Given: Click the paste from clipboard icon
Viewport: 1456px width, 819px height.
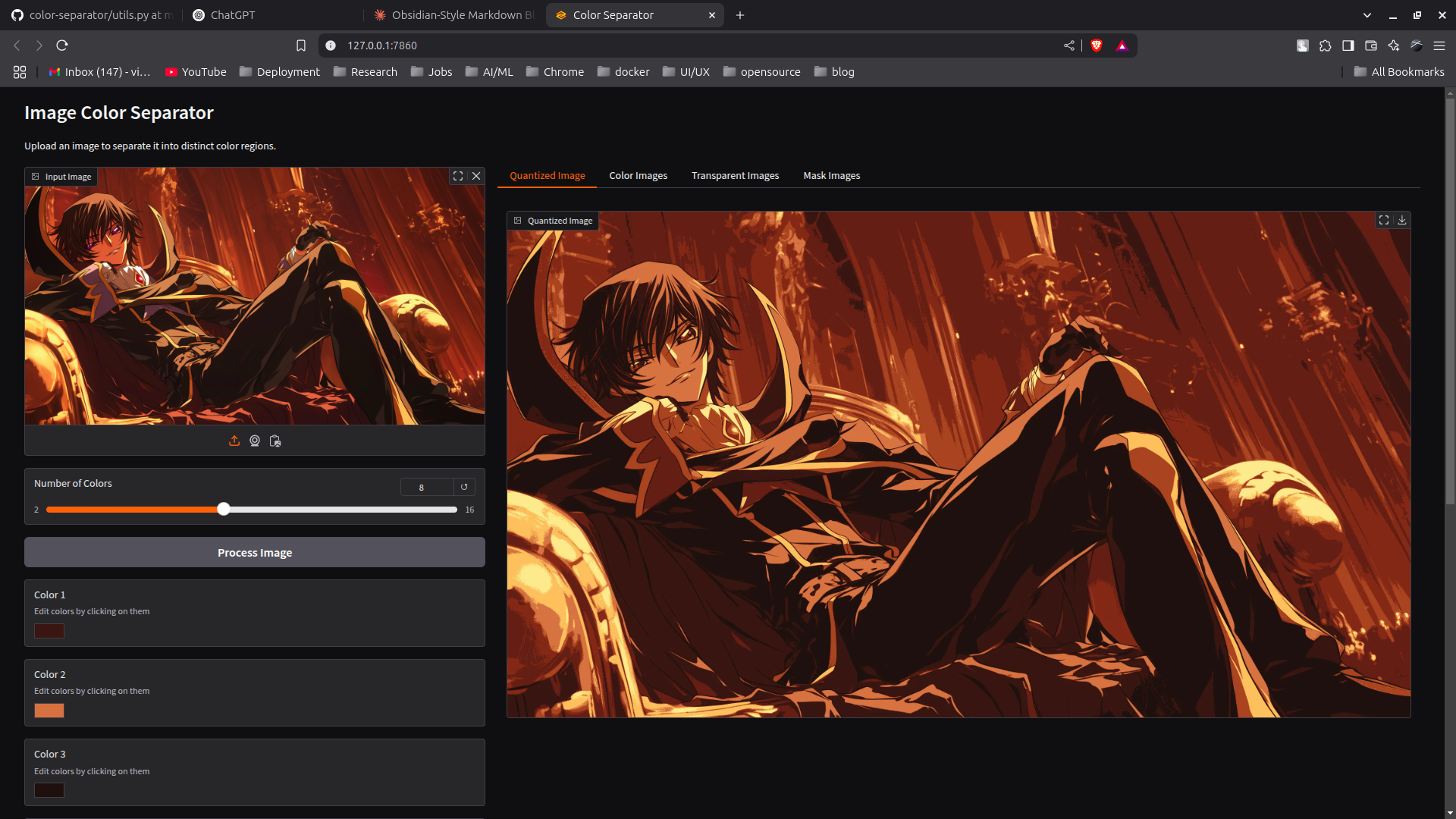Looking at the screenshot, I should pyautogui.click(x=275, y=441).
